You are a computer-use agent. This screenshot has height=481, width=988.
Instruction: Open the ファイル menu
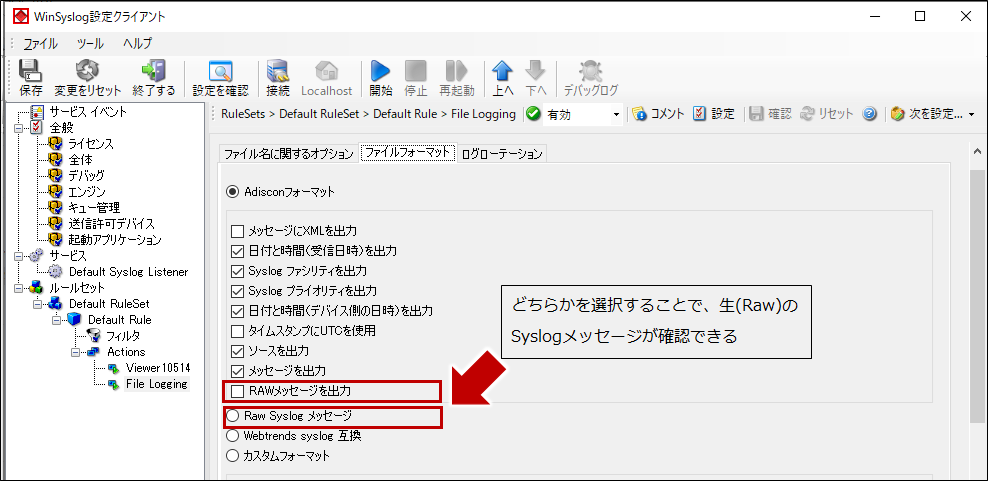pyautogui.click(x=40, y=43)
